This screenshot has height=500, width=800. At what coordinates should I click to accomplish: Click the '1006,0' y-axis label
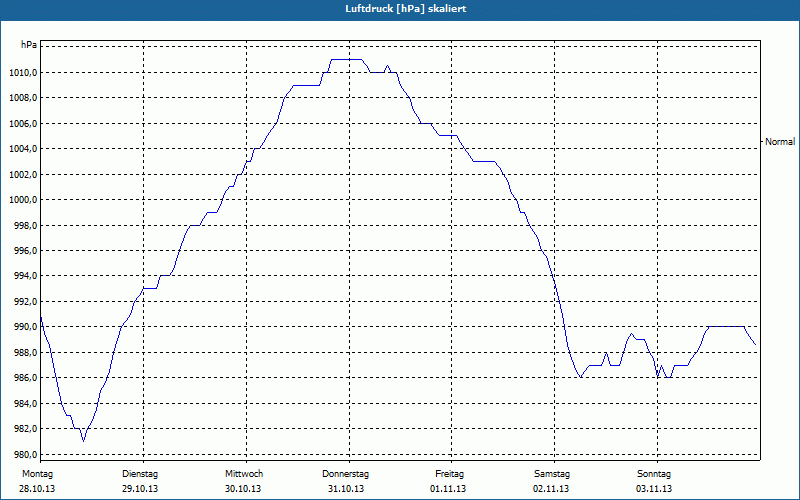point(23,123)
